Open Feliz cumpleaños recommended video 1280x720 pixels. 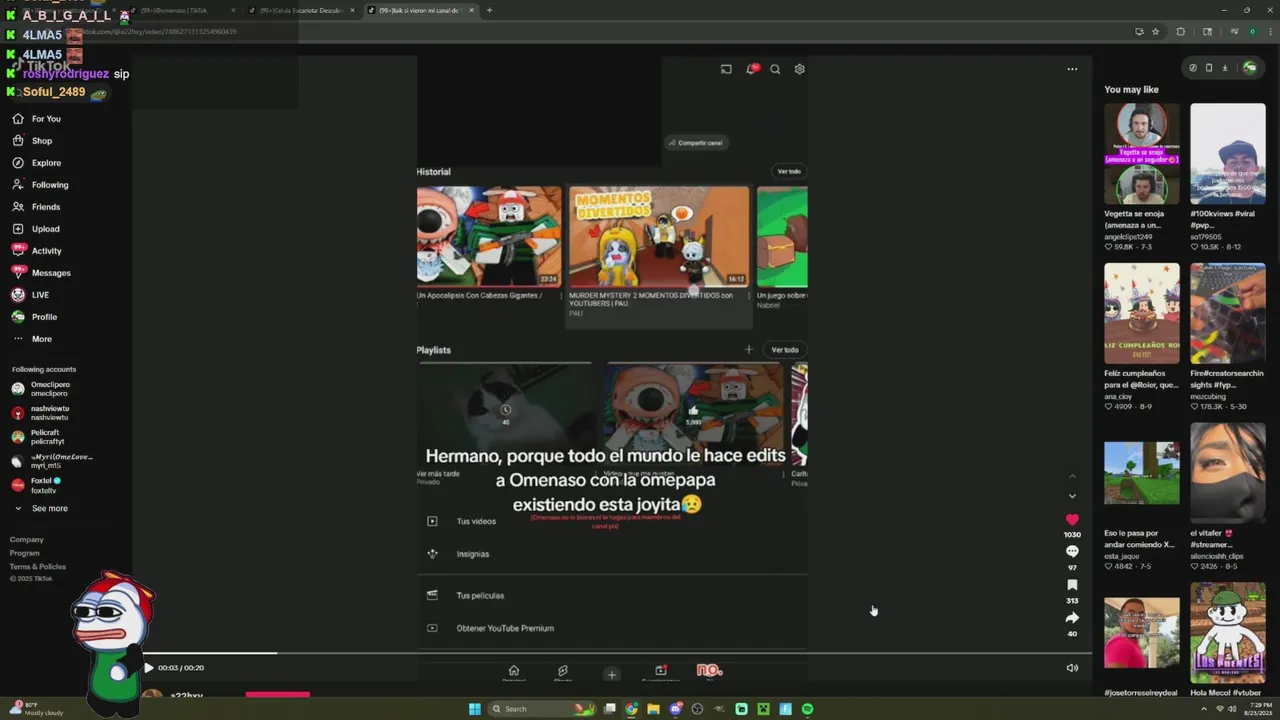pos(1141,313)
